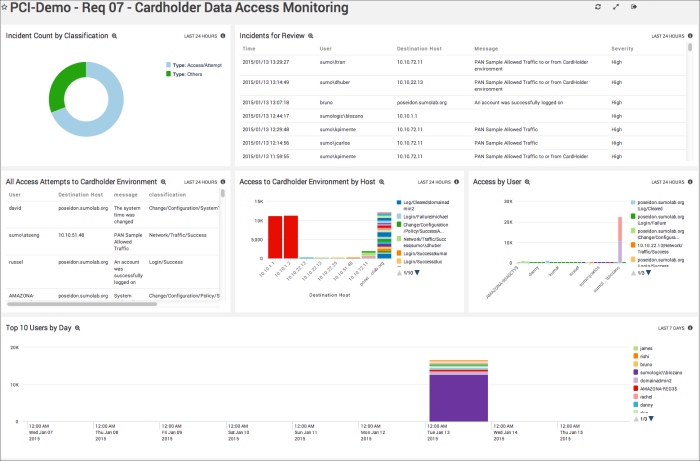The width and height of the screenshot is (700, 461).
Task: Open search magnifier for Incident Count by Classification
Action: [114, 35]
